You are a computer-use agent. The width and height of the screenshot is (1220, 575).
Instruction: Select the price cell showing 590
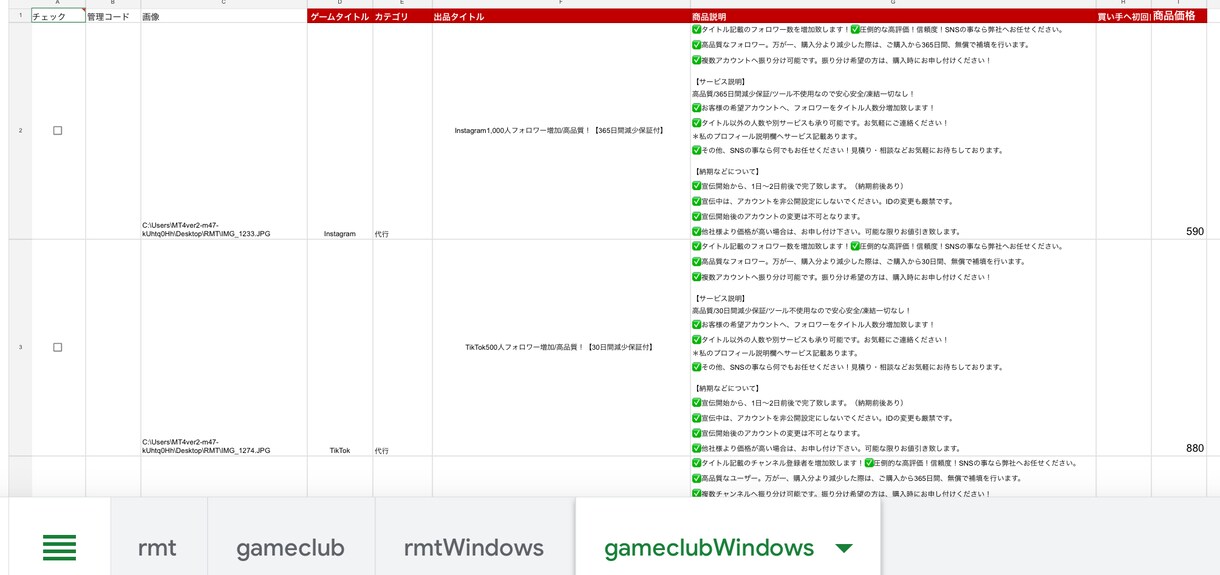(x=1179, y=131)
